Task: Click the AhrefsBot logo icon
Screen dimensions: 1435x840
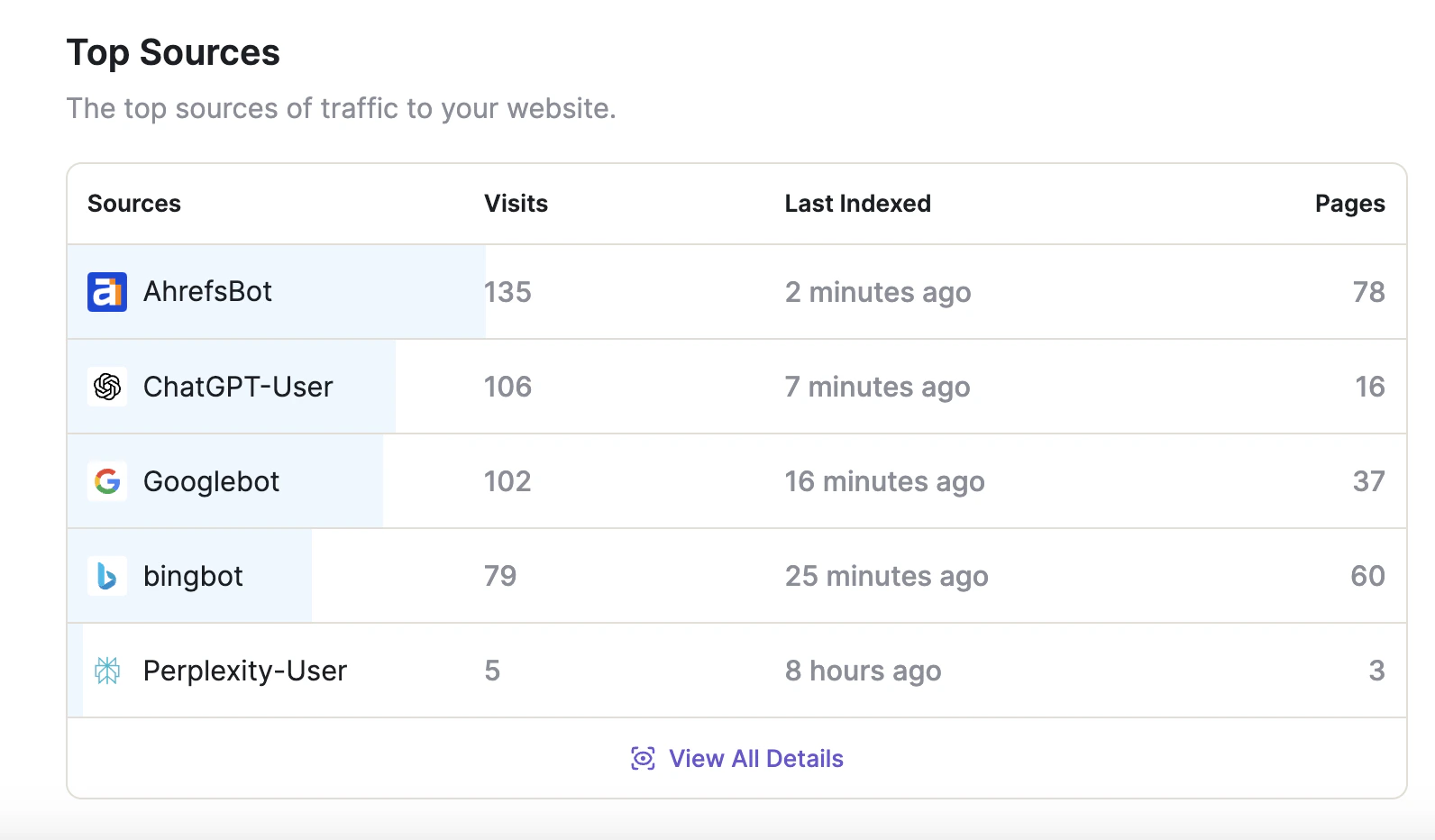Action: [107, 292]
